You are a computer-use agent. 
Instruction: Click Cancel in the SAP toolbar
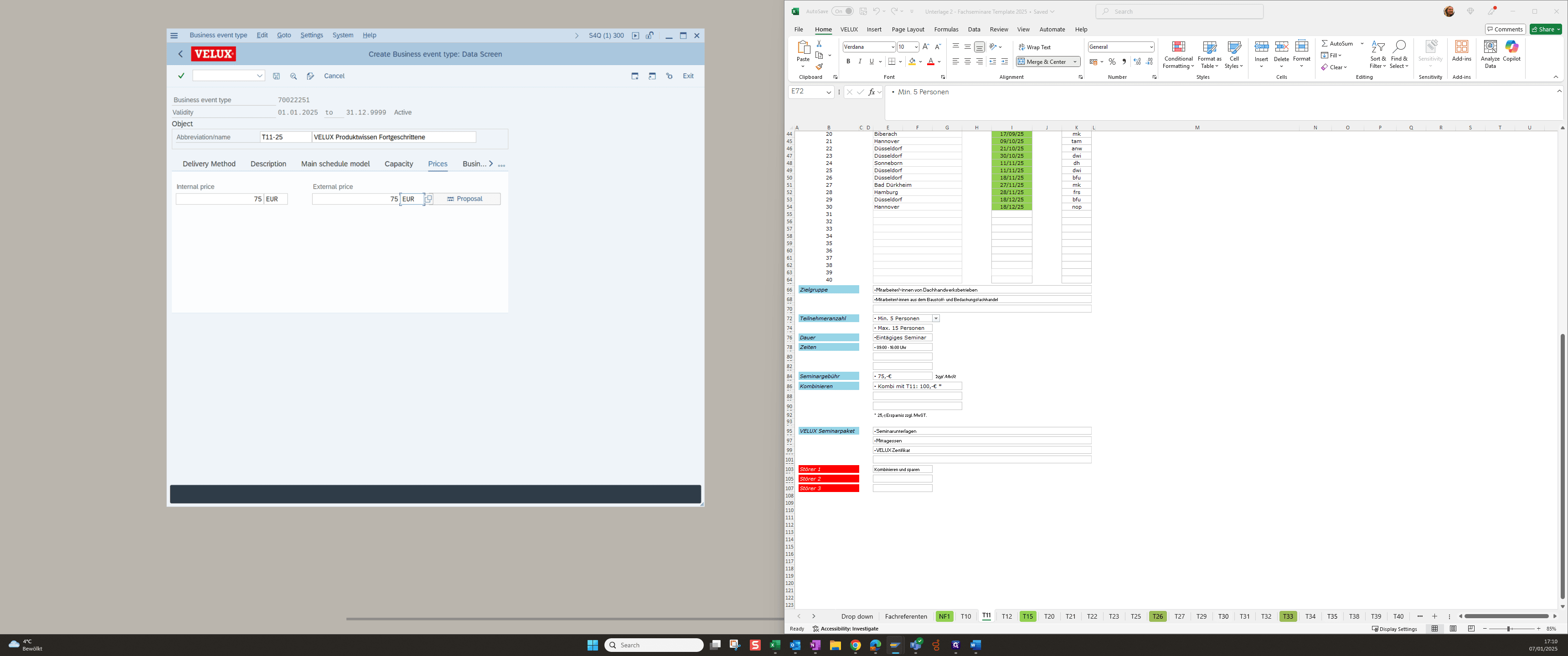(x=334, y=76)
